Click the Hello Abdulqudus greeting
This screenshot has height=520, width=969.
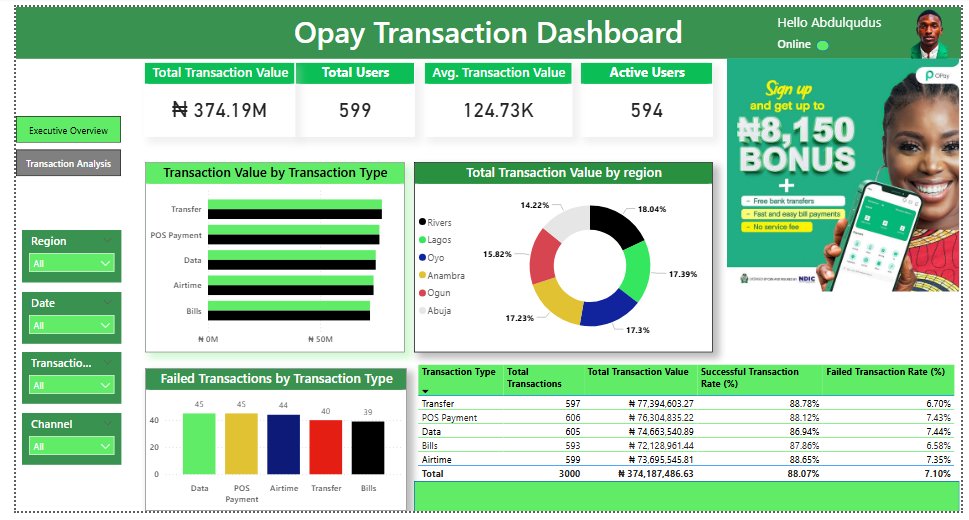click(829, 23)
